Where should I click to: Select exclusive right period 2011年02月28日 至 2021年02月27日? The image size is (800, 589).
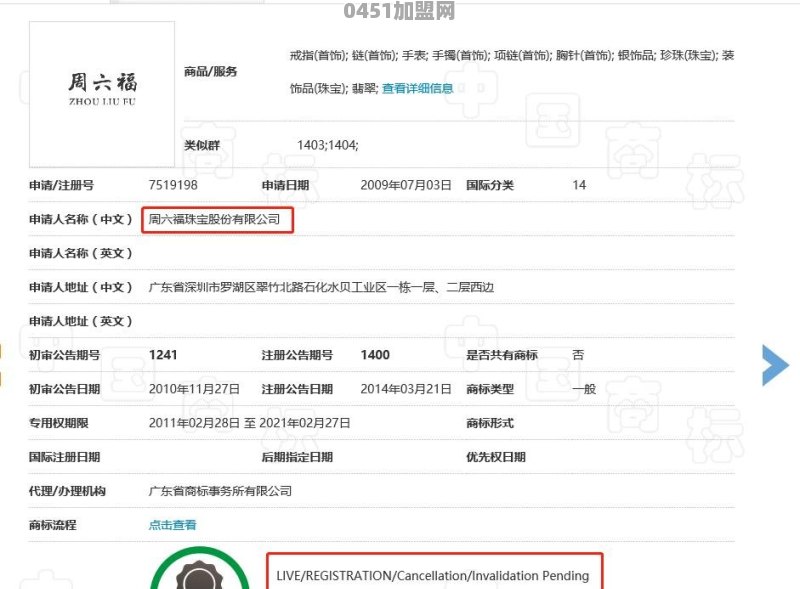249,423
